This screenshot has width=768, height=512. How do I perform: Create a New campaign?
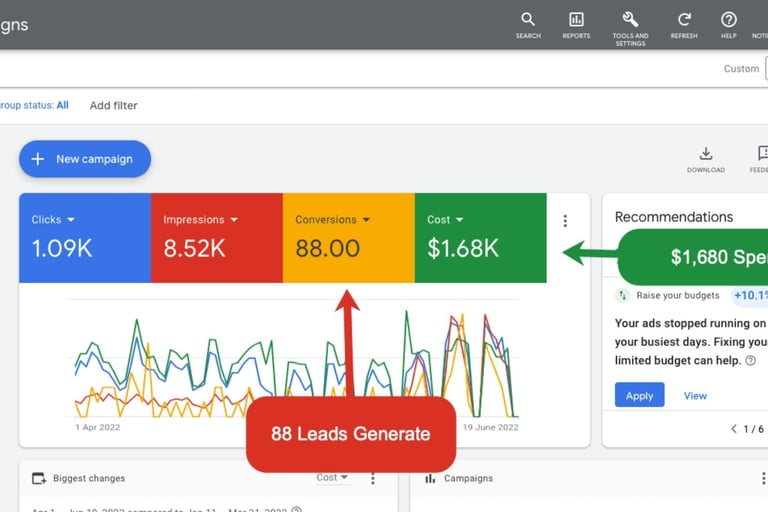click(85, 159)
